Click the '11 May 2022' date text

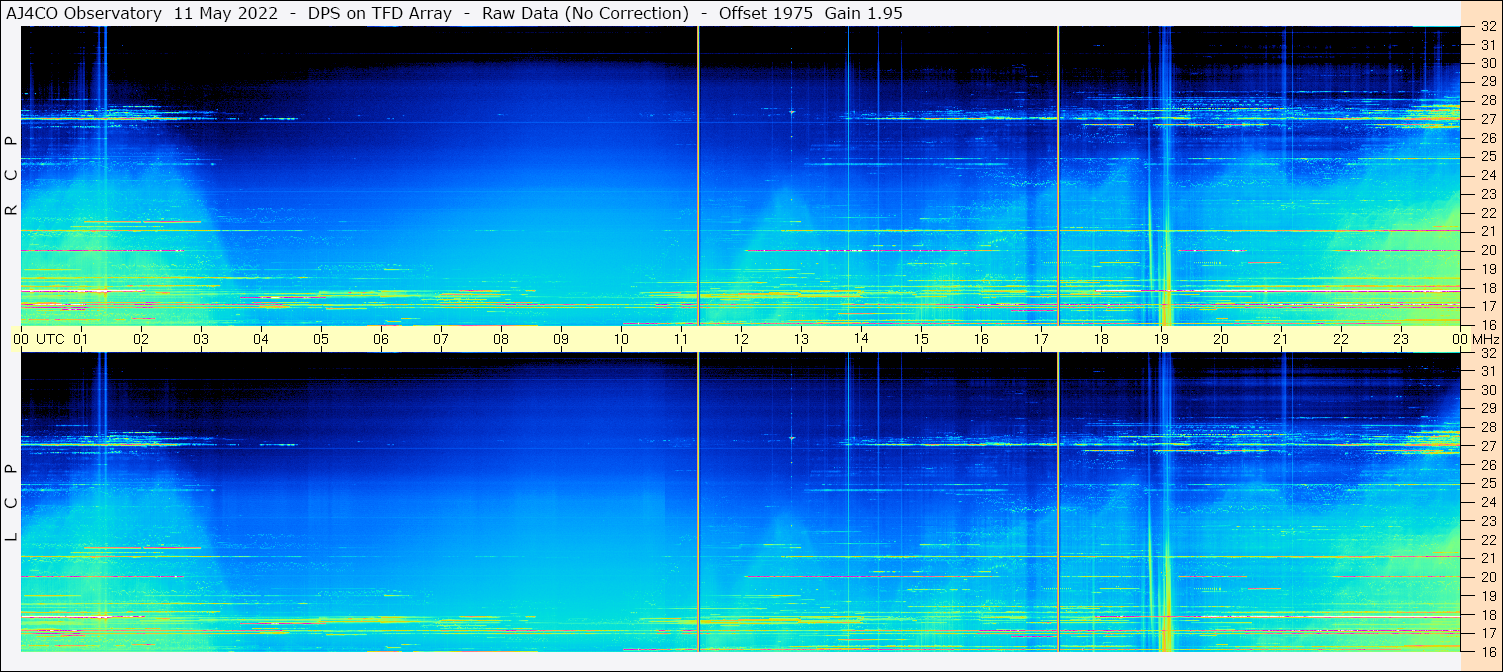(x=226, y=13)
